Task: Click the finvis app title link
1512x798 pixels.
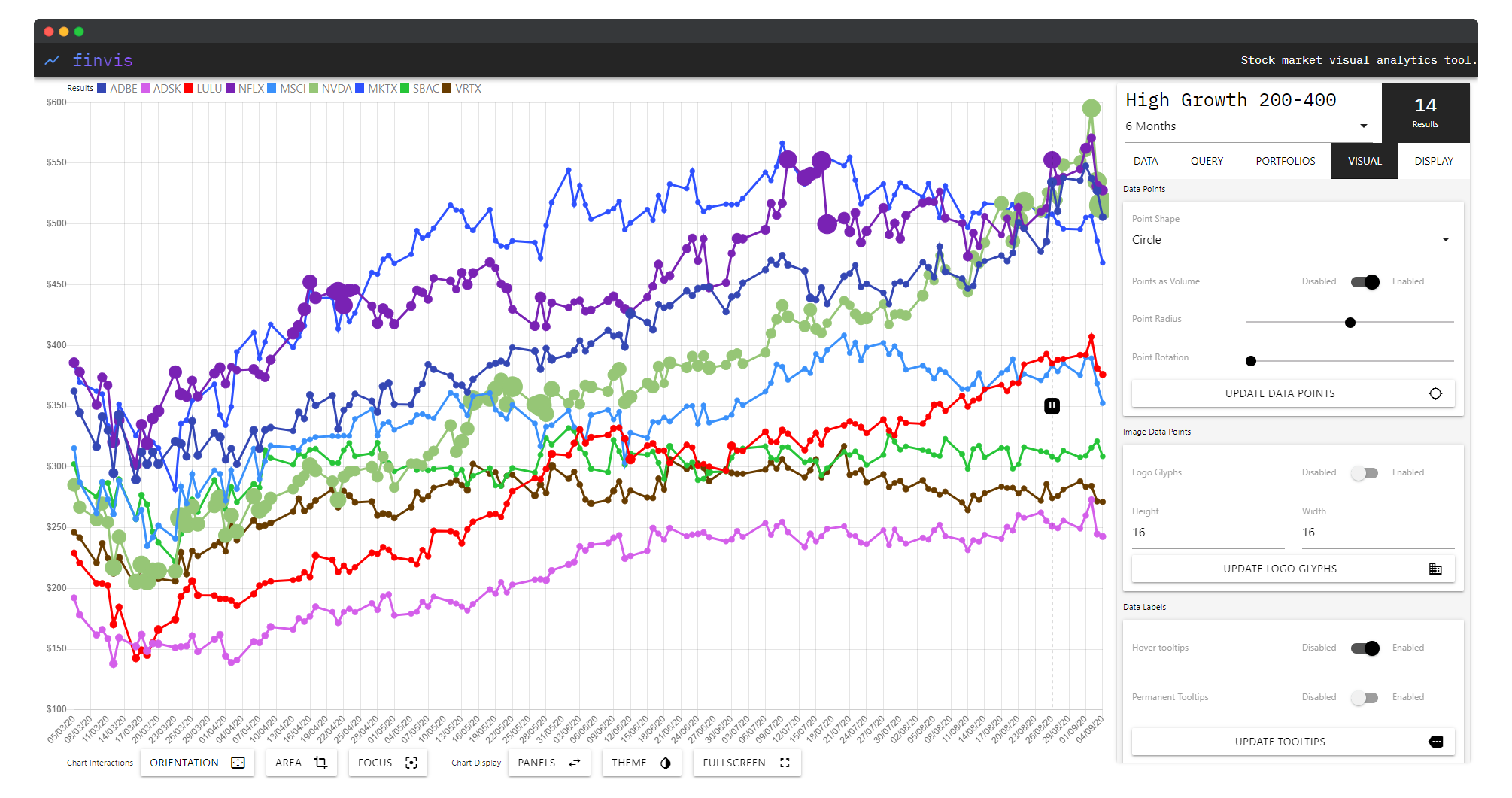Action: [102, 60]
